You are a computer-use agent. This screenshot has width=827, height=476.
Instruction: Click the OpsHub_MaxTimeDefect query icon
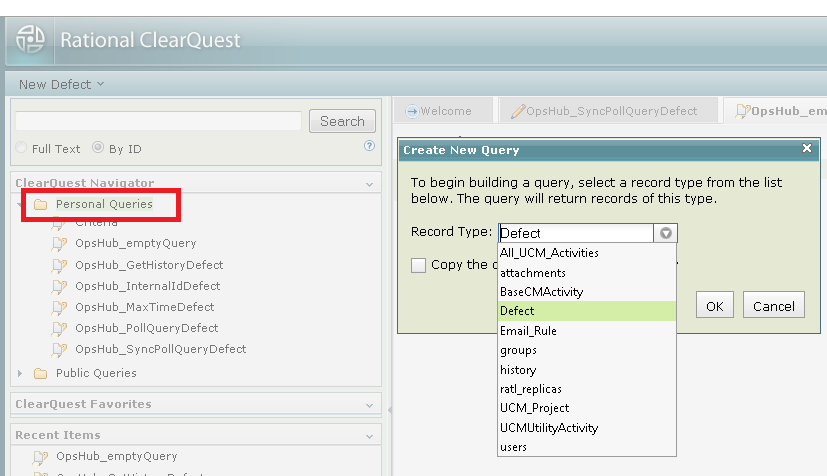click(x=58, y=307)
